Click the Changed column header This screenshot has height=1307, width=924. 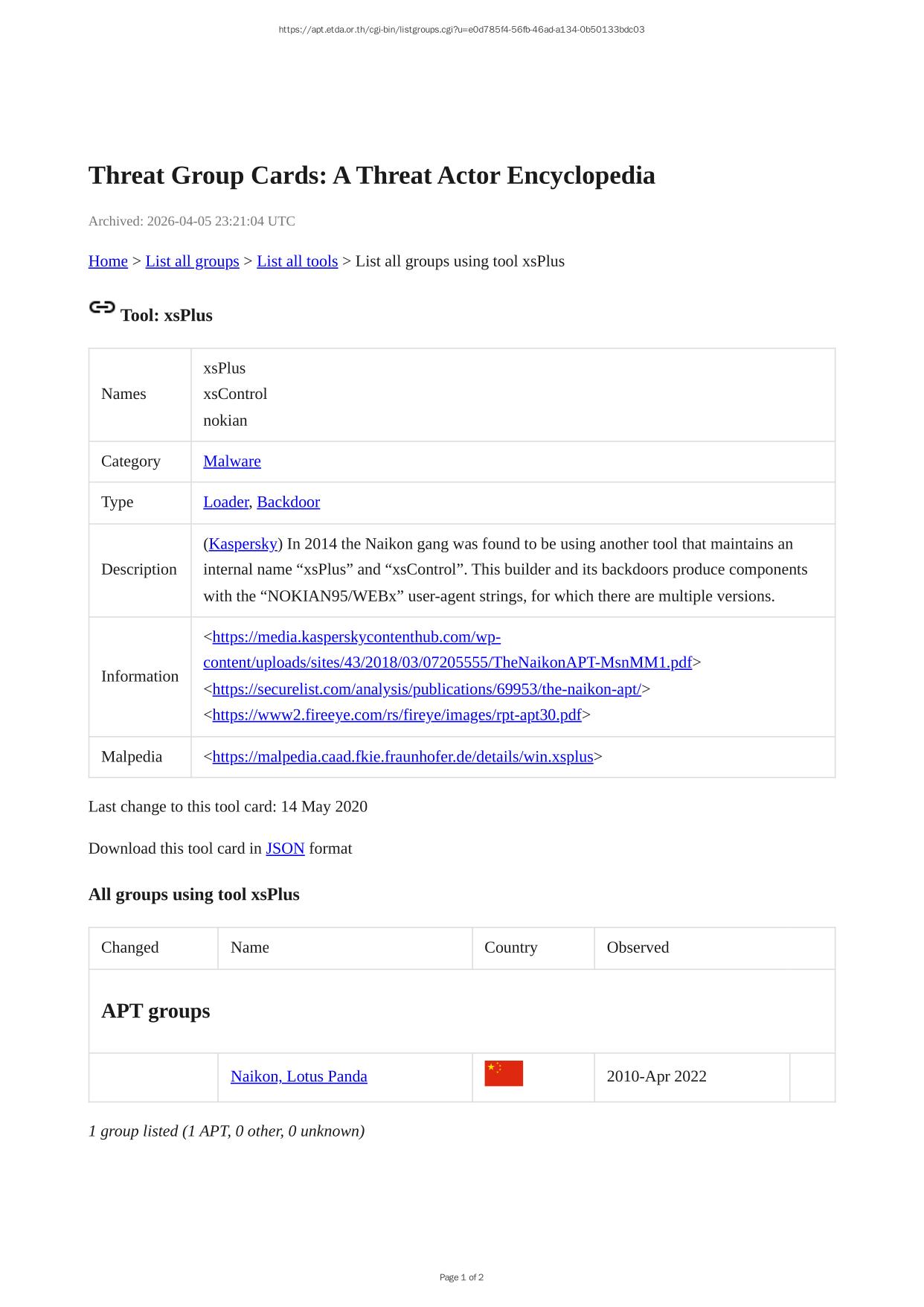click(x=130, y=948)
